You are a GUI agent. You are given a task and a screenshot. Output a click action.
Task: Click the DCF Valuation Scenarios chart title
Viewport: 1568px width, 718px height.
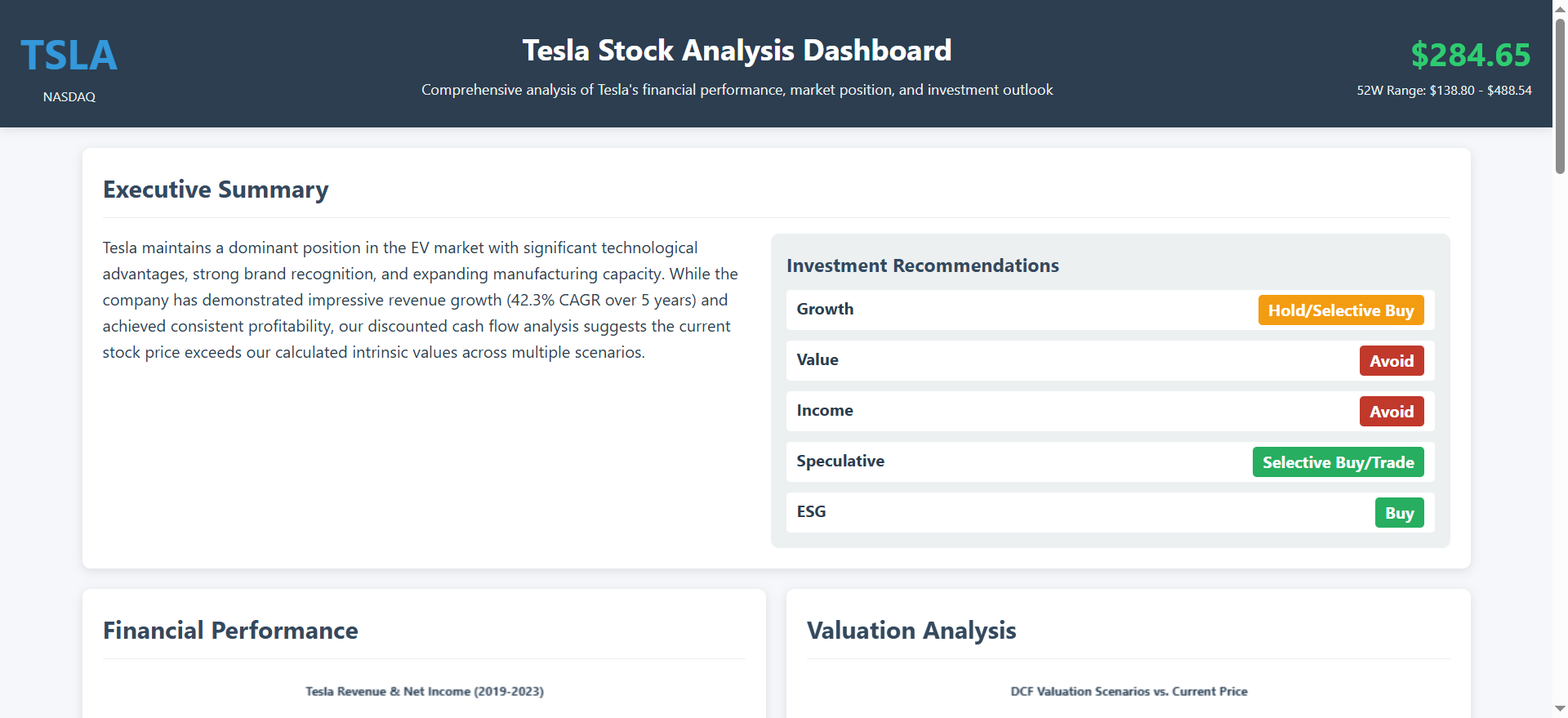pos(1129,692)
